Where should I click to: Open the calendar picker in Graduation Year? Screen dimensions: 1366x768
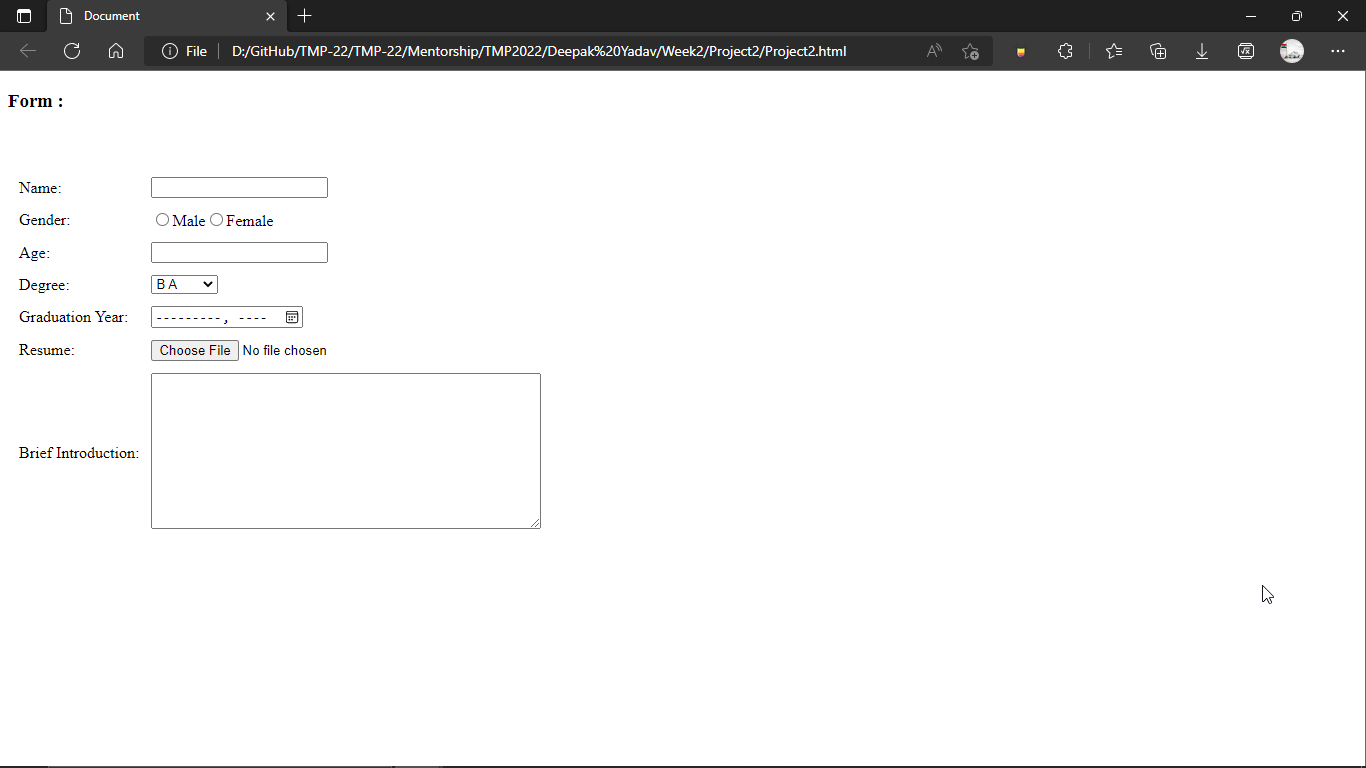(292, 317)
